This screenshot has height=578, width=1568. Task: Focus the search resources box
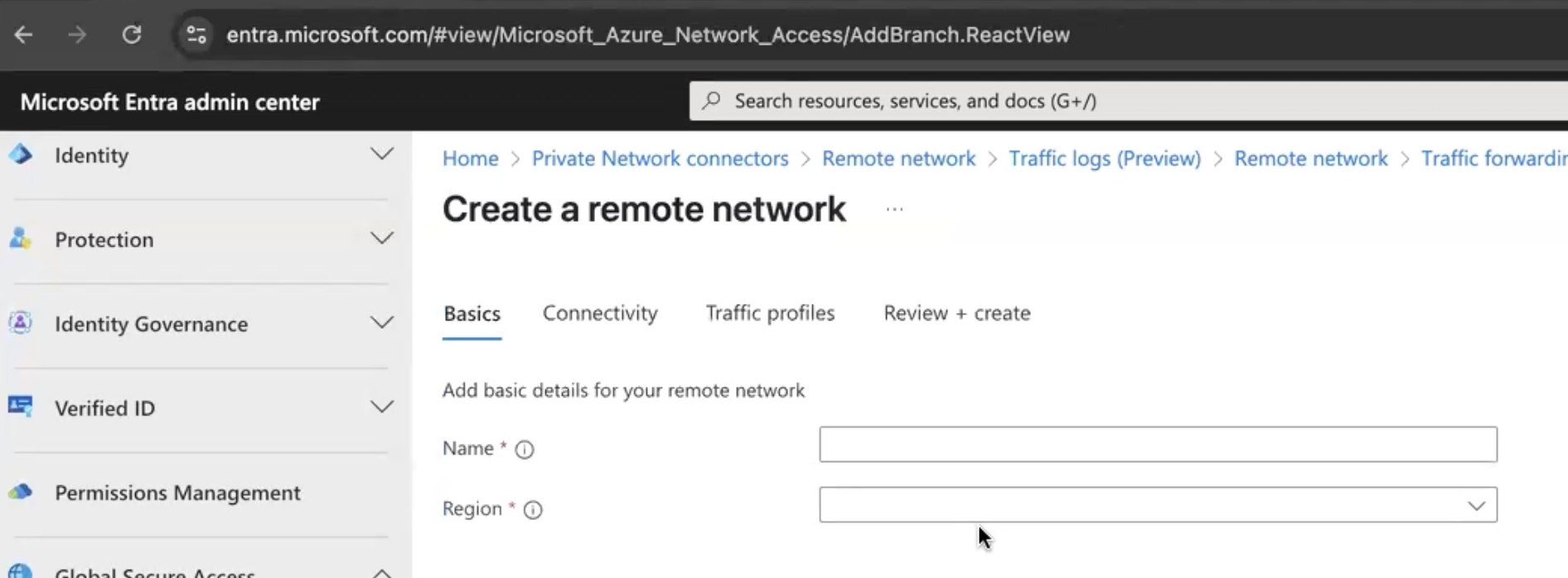pyautogui.click(x=1129, y=101)
